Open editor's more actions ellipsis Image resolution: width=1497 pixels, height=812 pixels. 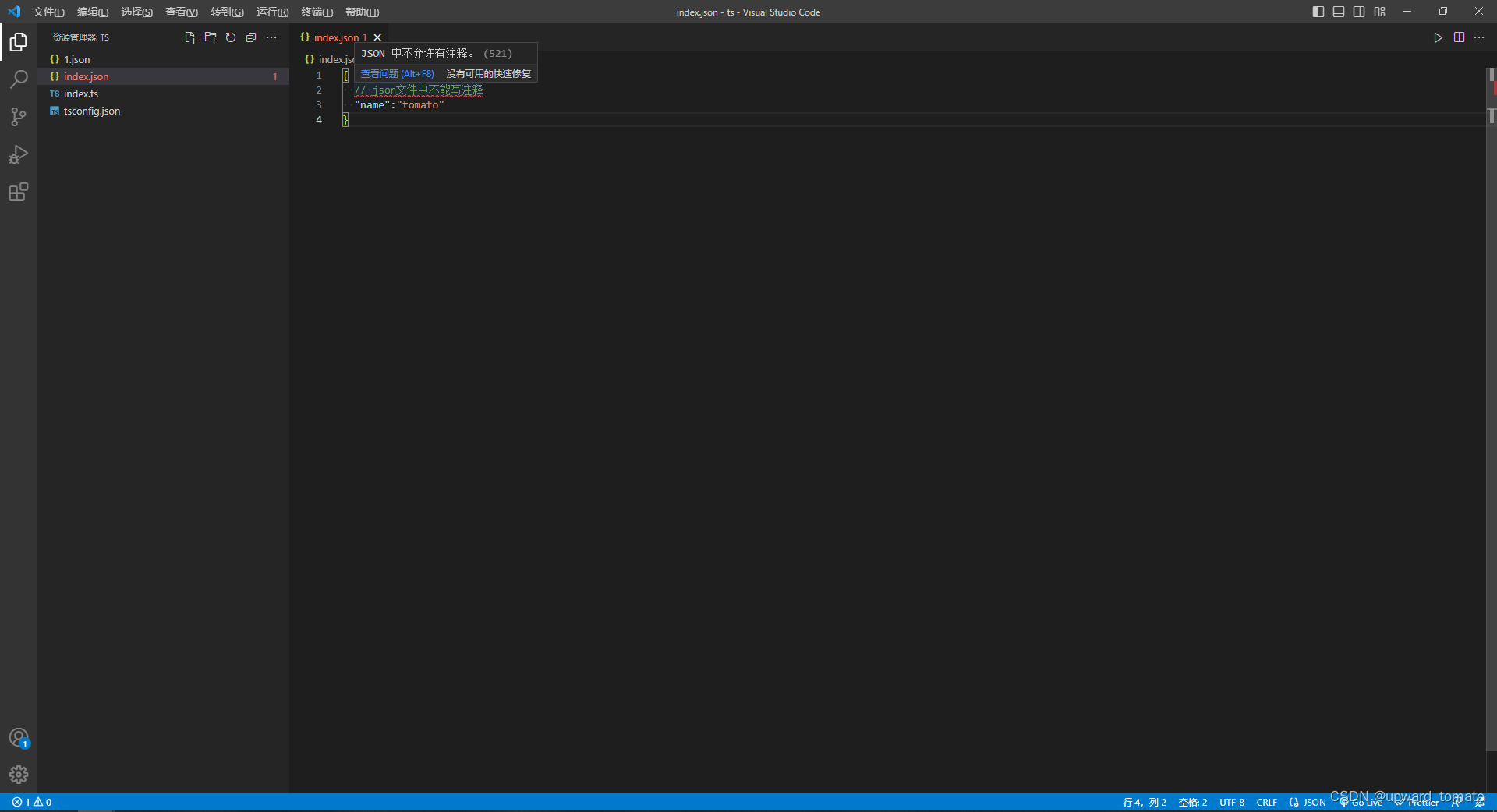click(x=1479, y=37)
